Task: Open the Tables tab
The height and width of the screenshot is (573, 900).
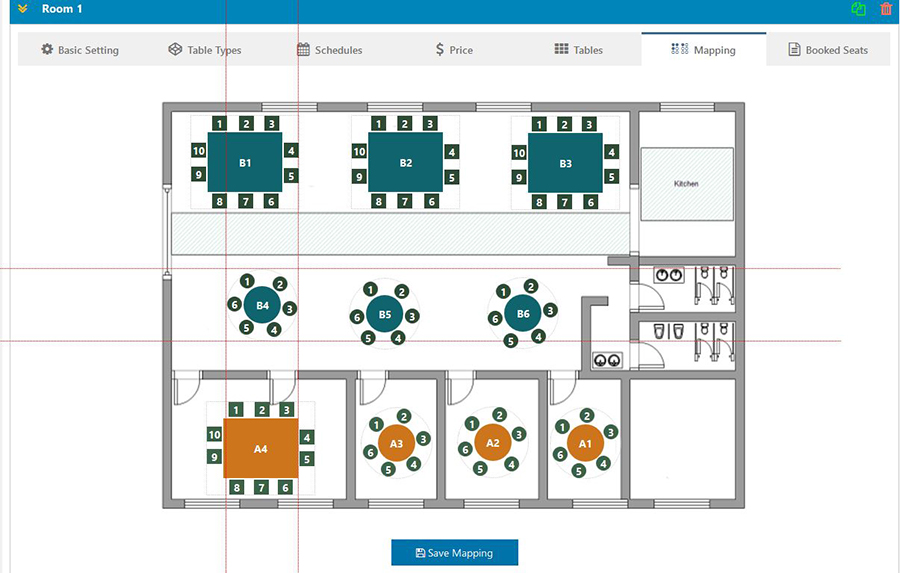Action: pos(579,50)
